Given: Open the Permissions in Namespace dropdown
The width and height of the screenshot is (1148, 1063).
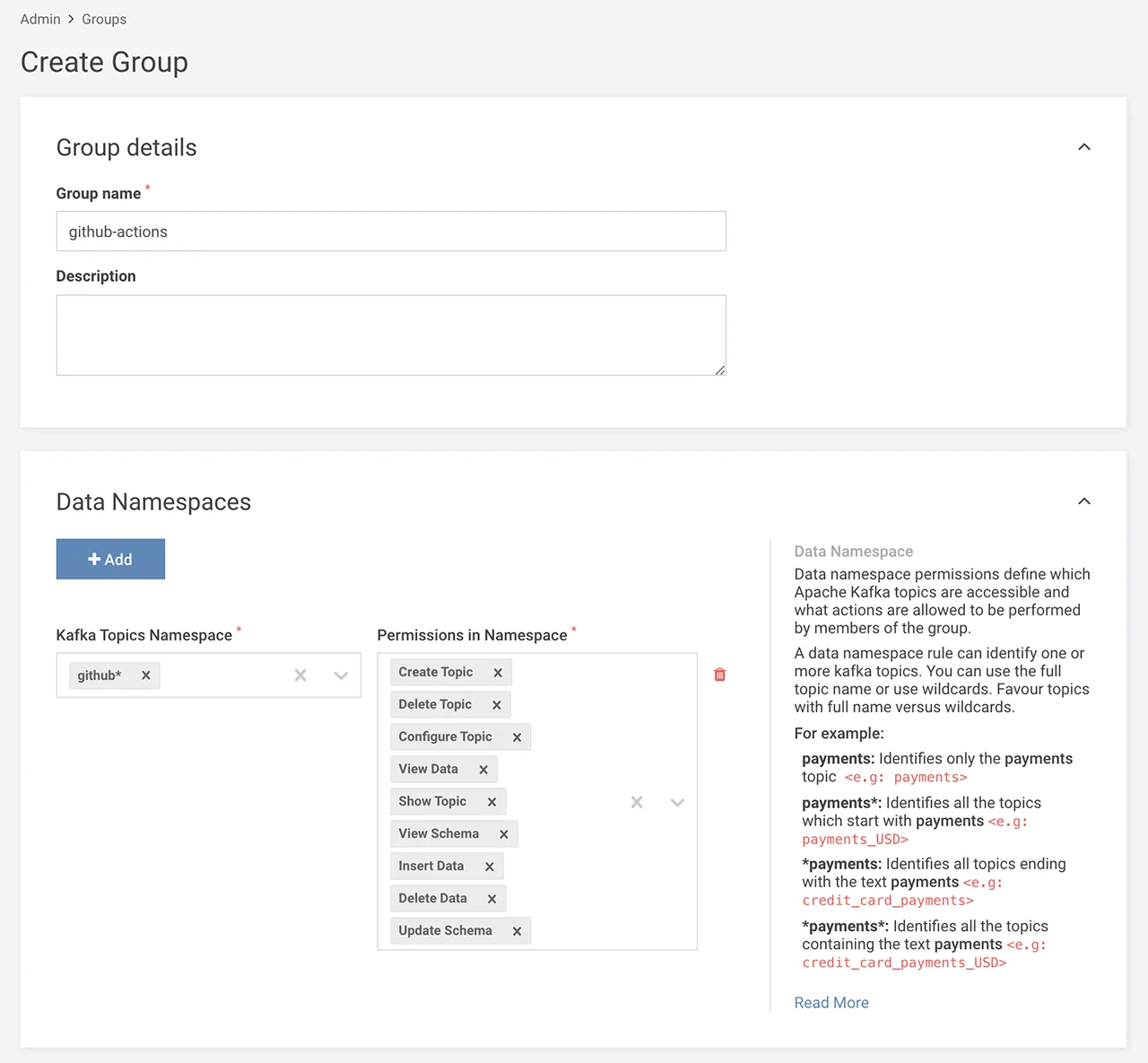Looking at the screenshot, I should [677, 802].
